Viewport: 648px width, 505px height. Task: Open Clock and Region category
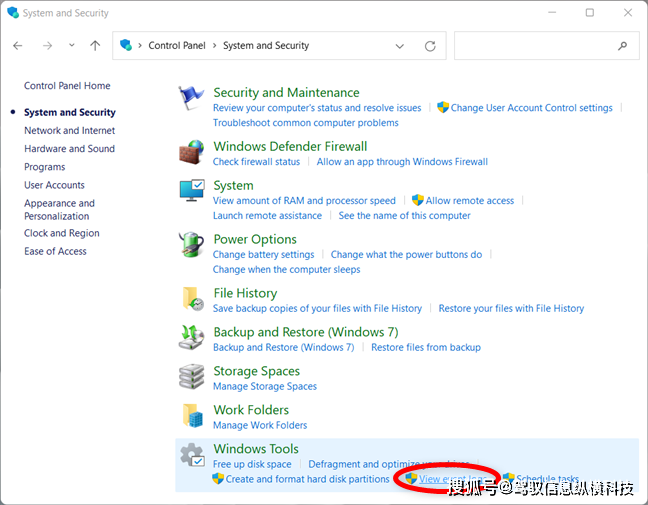(x=62, y=233)
